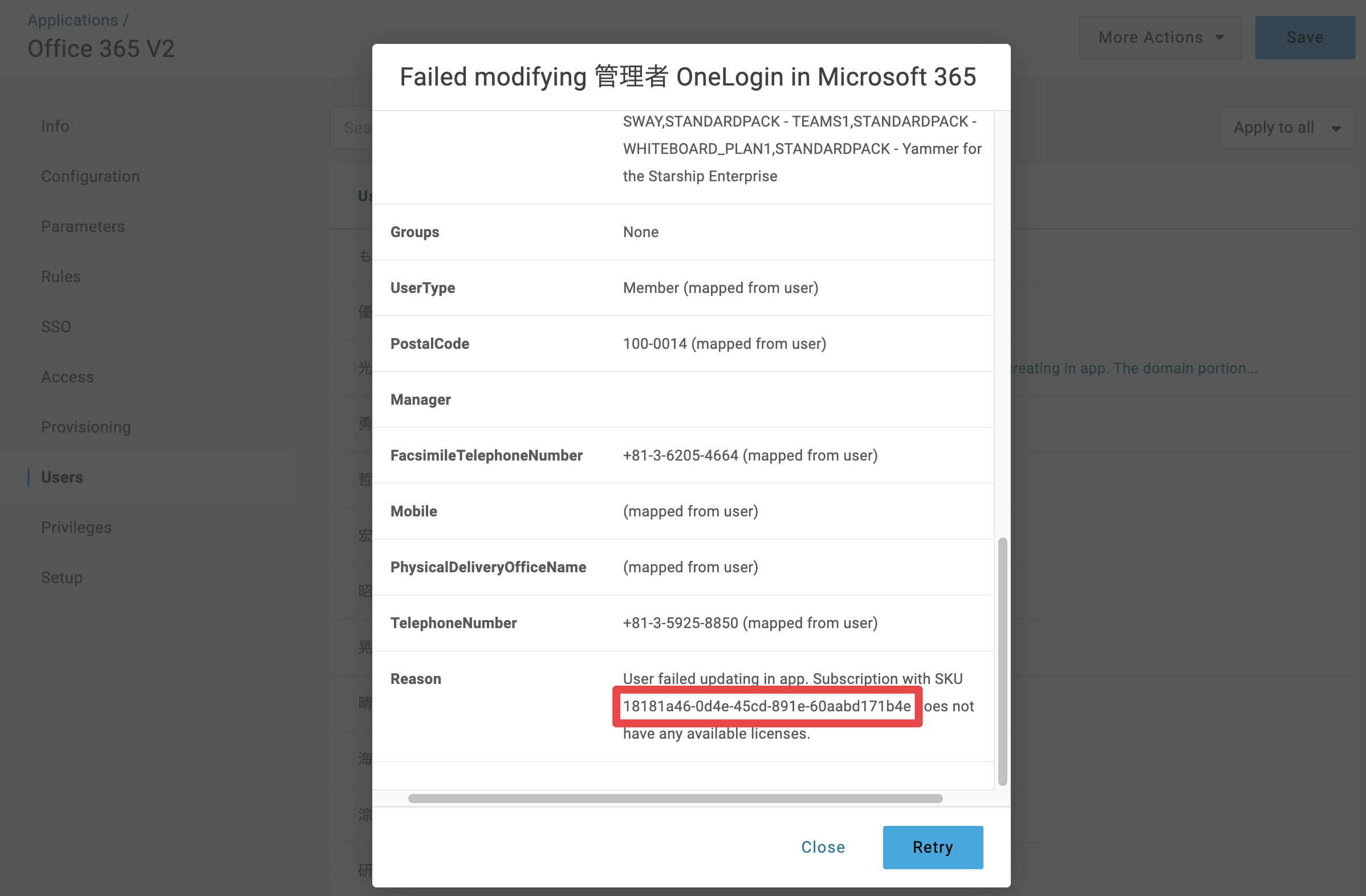Viewport: 1366px width, 896px height.
Task: Click the truncated 'creating in app' error link
Action: pyautogui.click(x=1134, y=368)
